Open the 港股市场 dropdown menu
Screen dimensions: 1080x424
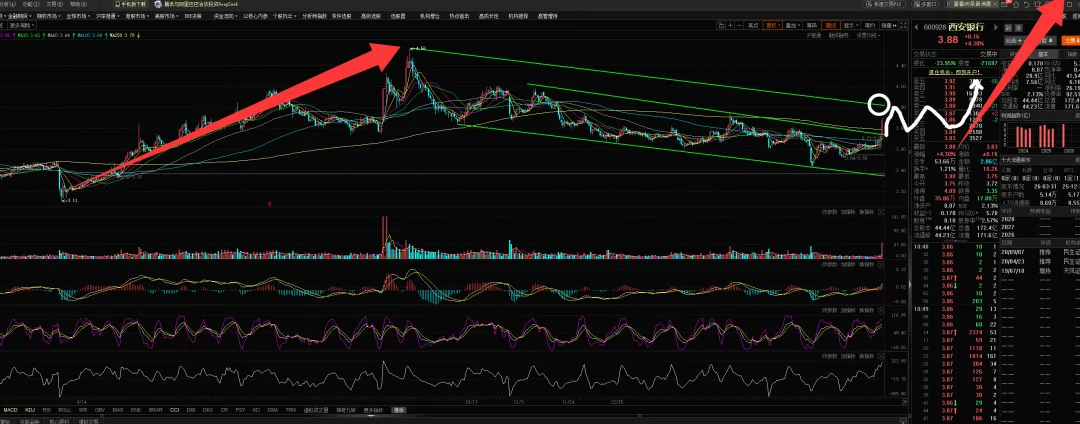pyautogui.click(x=137, y=15)
